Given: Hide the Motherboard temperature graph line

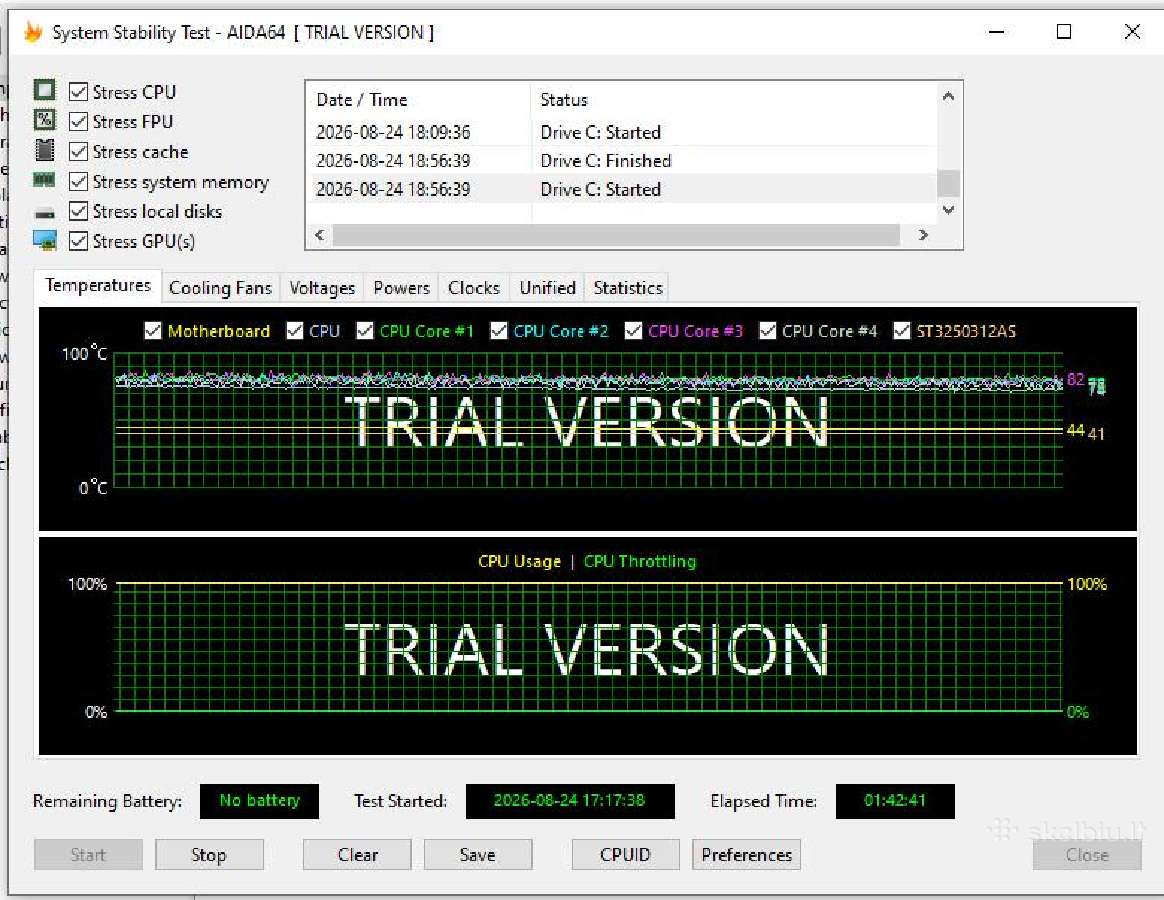Looking at the screenshot, I should 153,330.
